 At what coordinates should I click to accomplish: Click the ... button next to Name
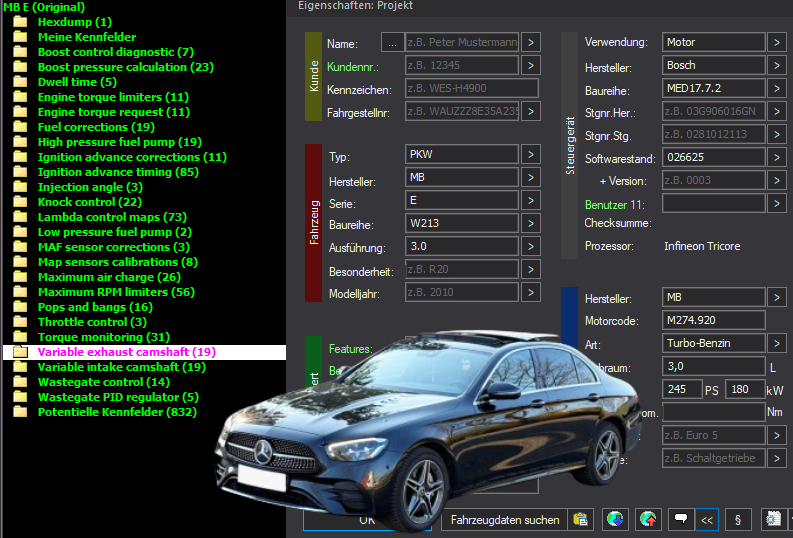pos(392,42)
